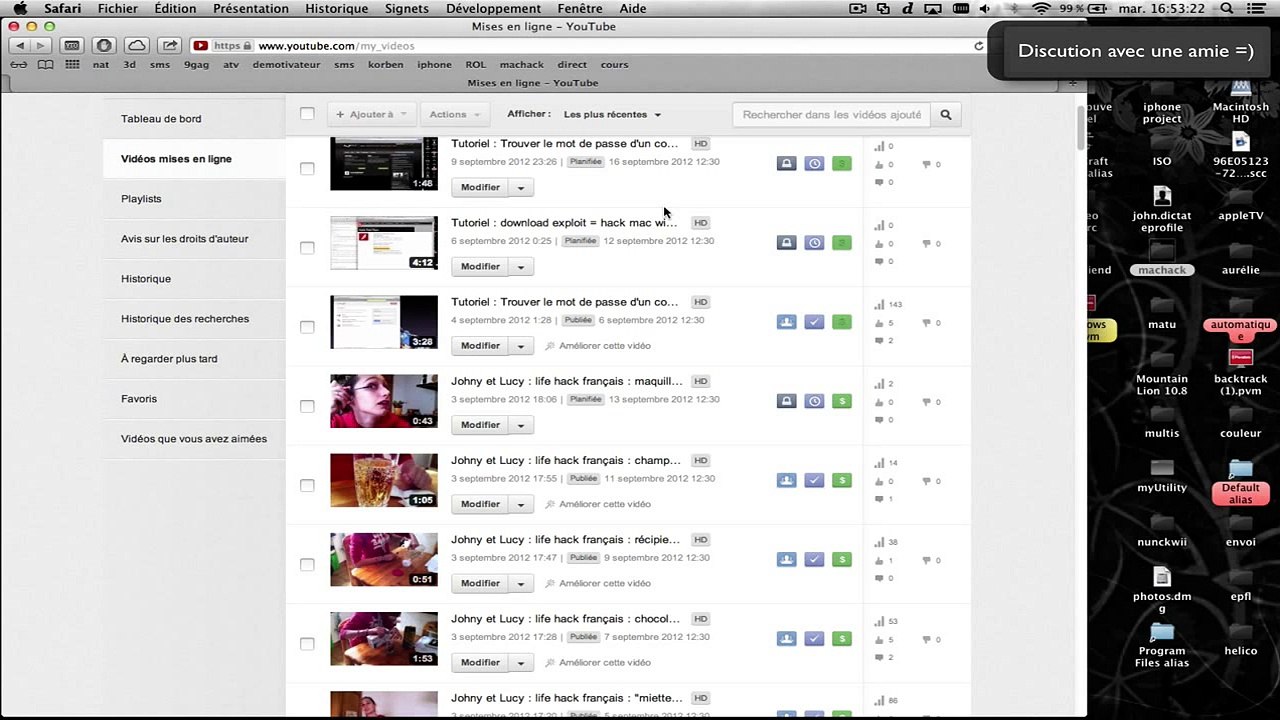This screenshot has height=720, width=1280.
Task: Tick the checkbox for the chocol video
Action: pyautogui.click(x=307, y=643)
